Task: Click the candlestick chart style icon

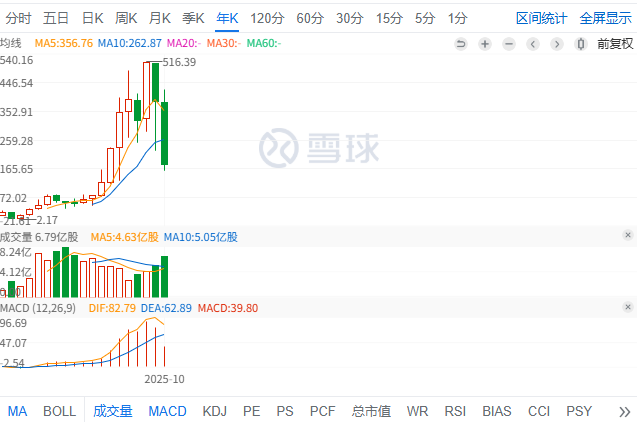Action: pyautogui.click(x=583, y=43)
